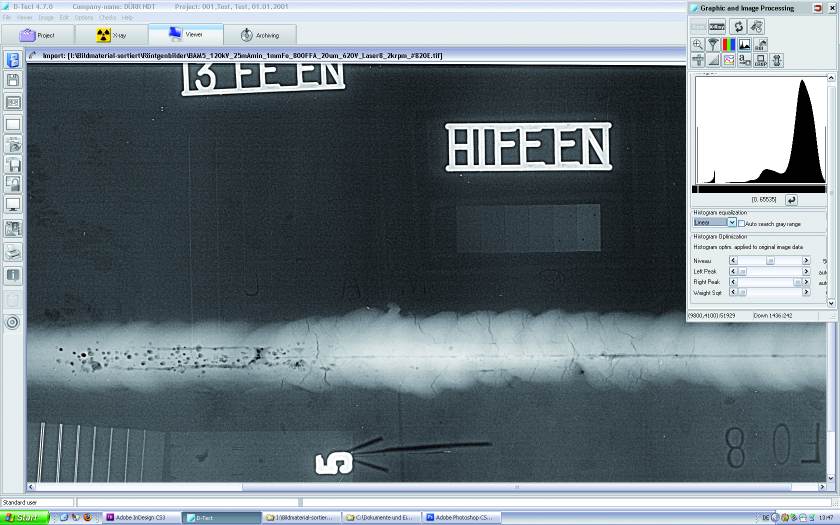Click the refresh arrows icon in processing panel
840x525 pixels.
click(737, 26)
